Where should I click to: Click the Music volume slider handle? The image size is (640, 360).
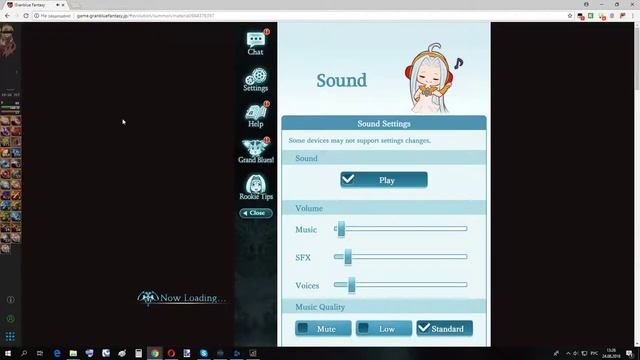point(341,229)
